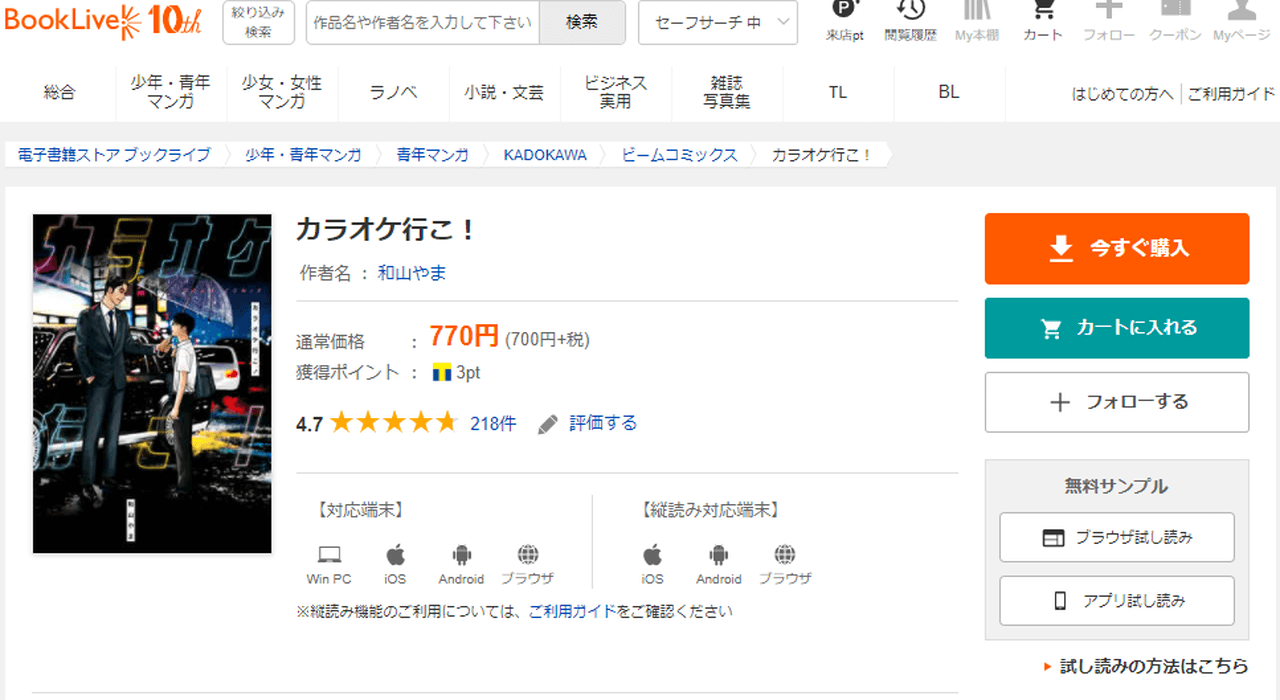
Task: Add book with カートに入れる button
Action: click(1117, 328)
